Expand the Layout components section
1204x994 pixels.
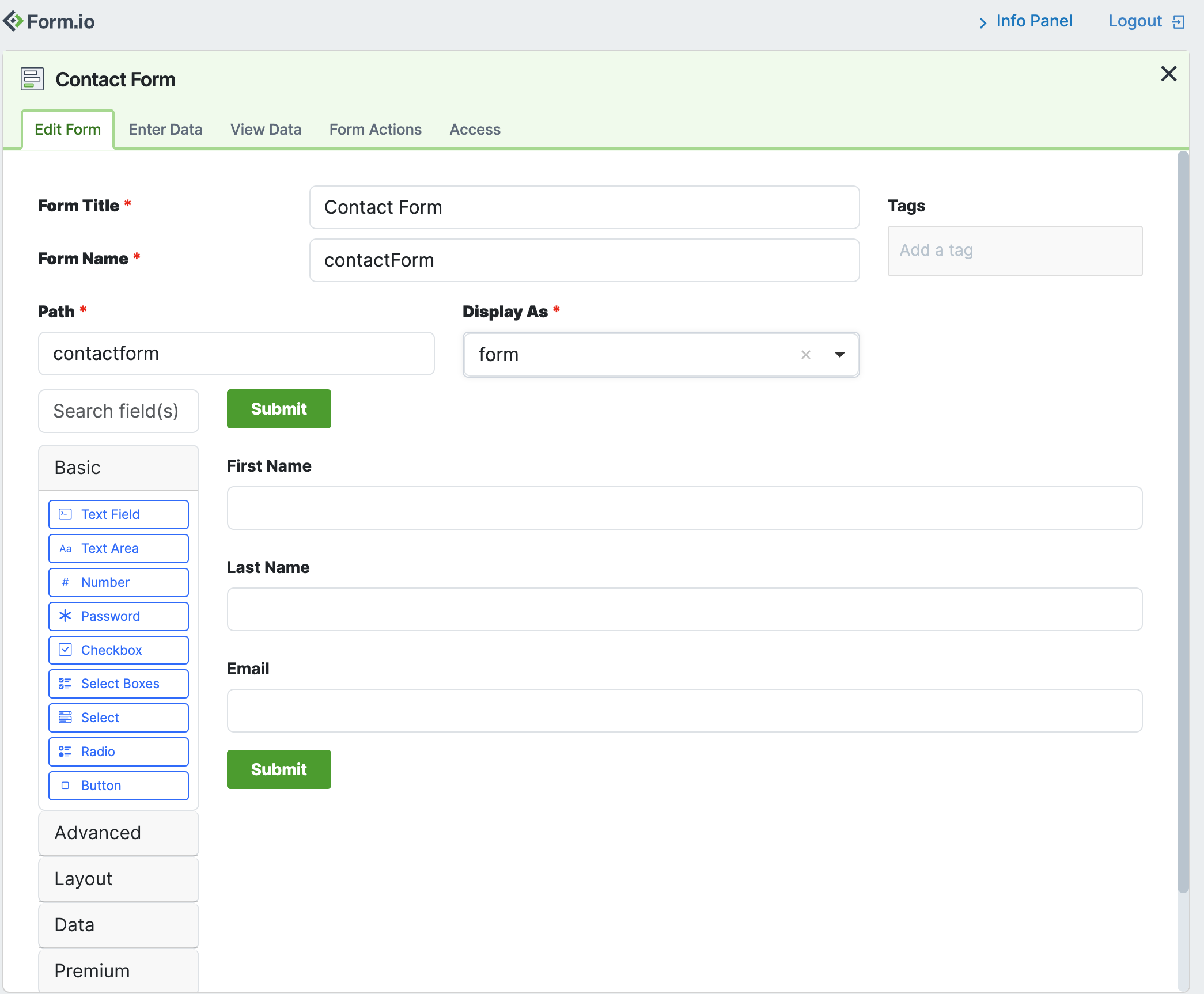coord(118,879)
